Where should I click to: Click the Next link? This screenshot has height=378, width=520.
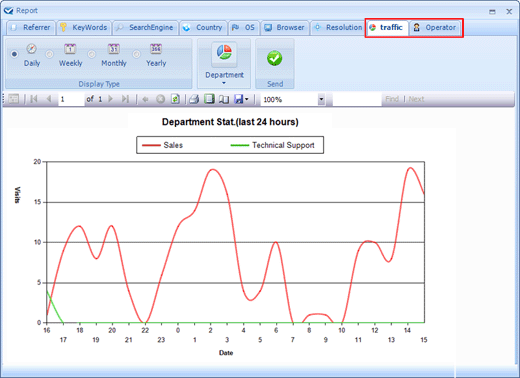[416, 99]
